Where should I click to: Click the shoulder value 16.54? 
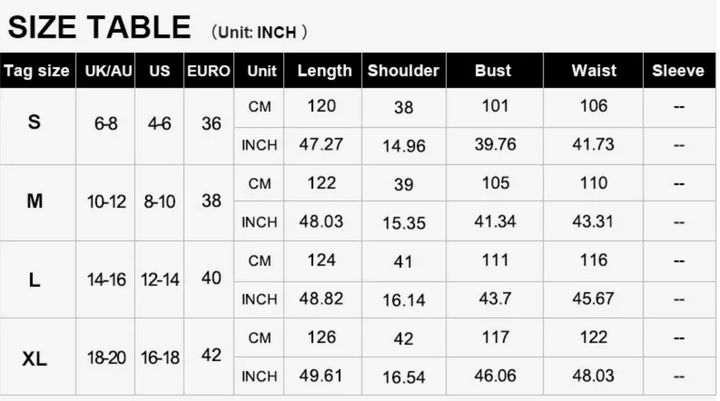(x=404, y=377)
